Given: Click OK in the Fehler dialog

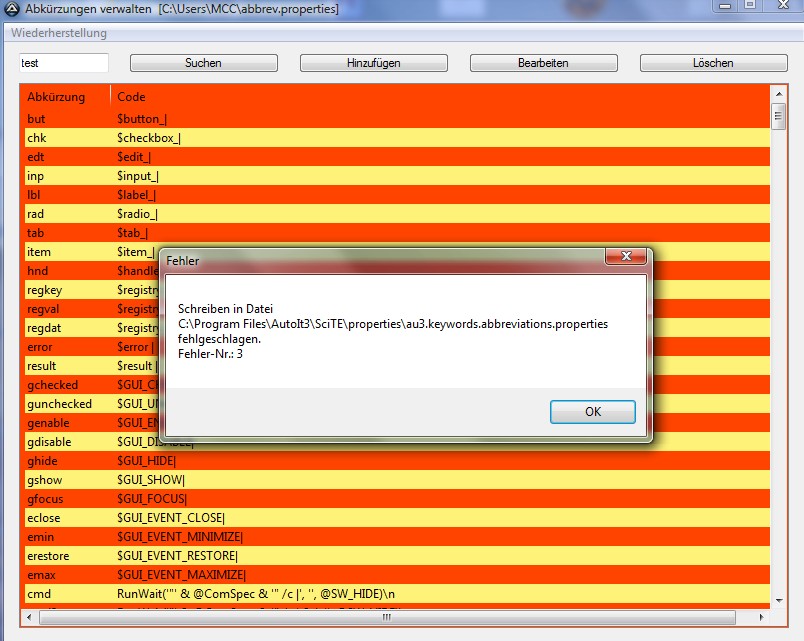Looking at the screenshot, I should [592, 412].
